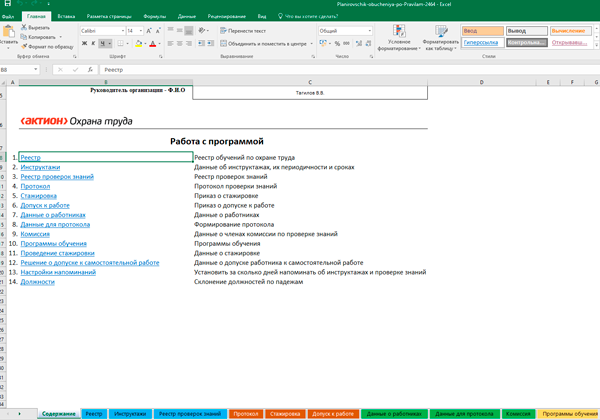This screenshot has height=420, width=600.
Task: Toggle bold formatting (Ж)
Action: (x=83, y=44)
